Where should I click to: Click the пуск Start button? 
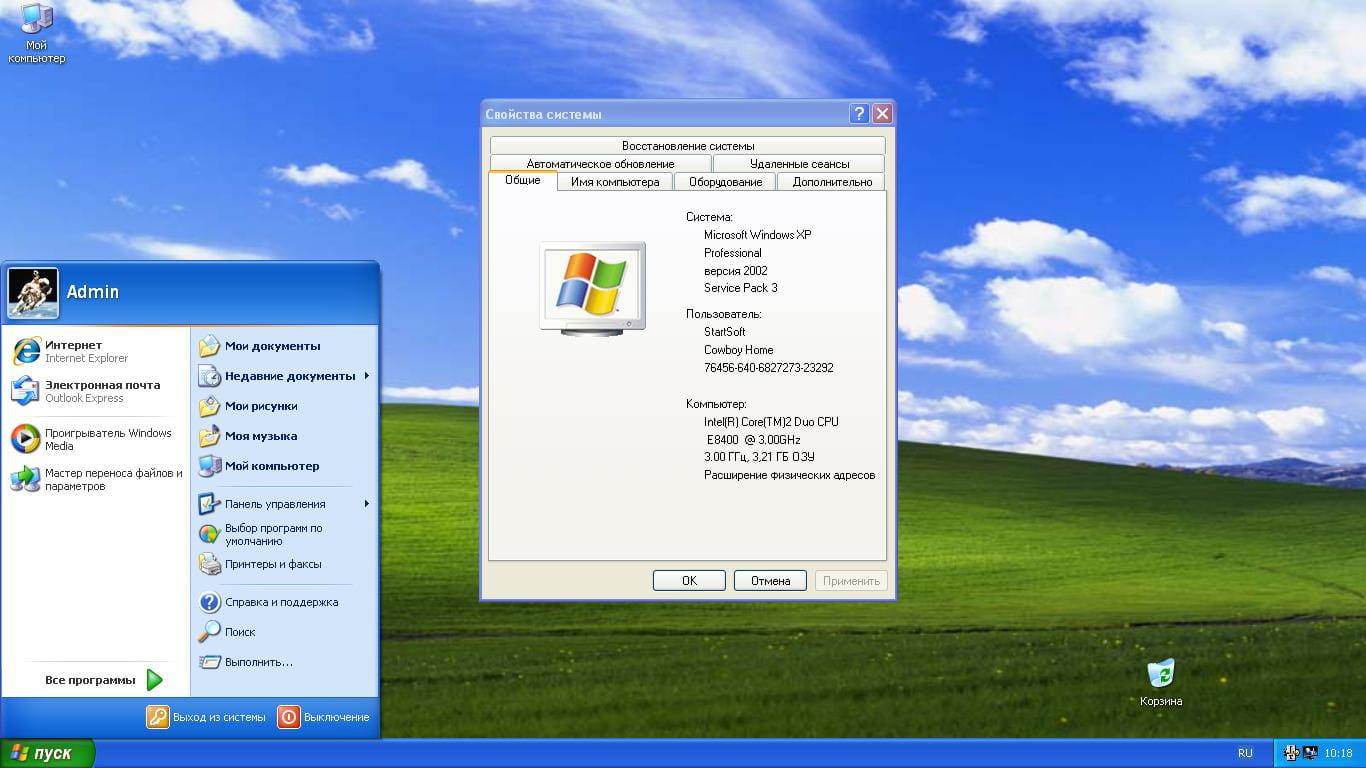tap(47, 753)
